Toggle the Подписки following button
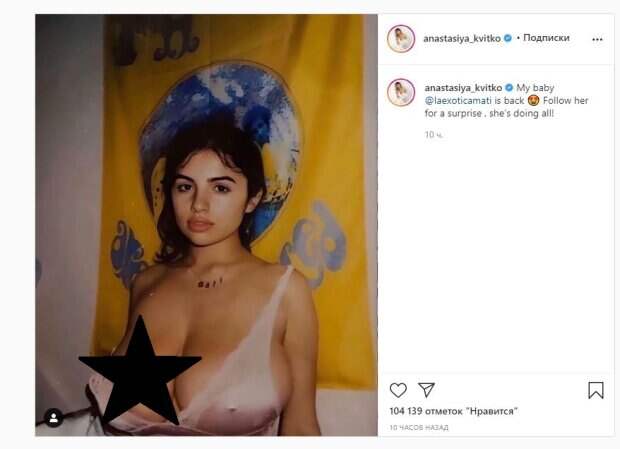 (546, 38)
